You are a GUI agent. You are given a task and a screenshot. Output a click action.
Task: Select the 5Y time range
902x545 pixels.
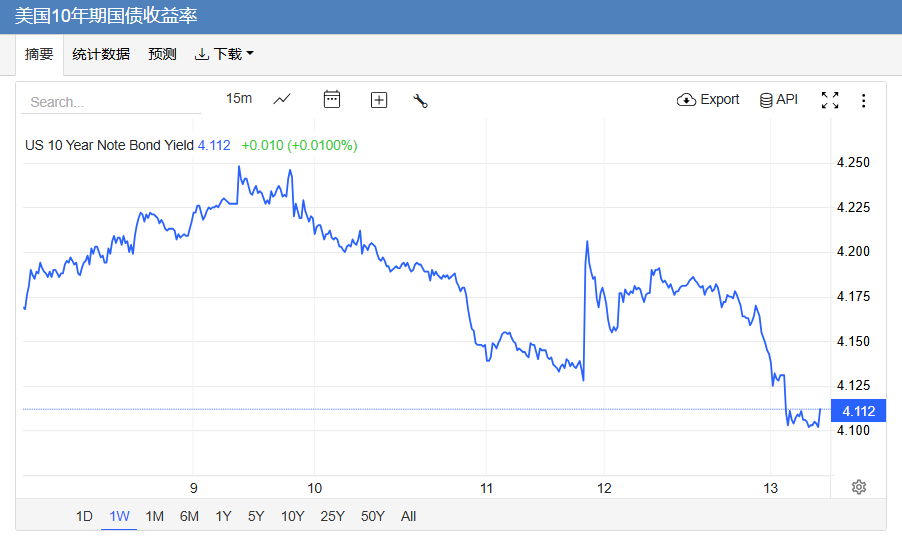coord(256,516)
